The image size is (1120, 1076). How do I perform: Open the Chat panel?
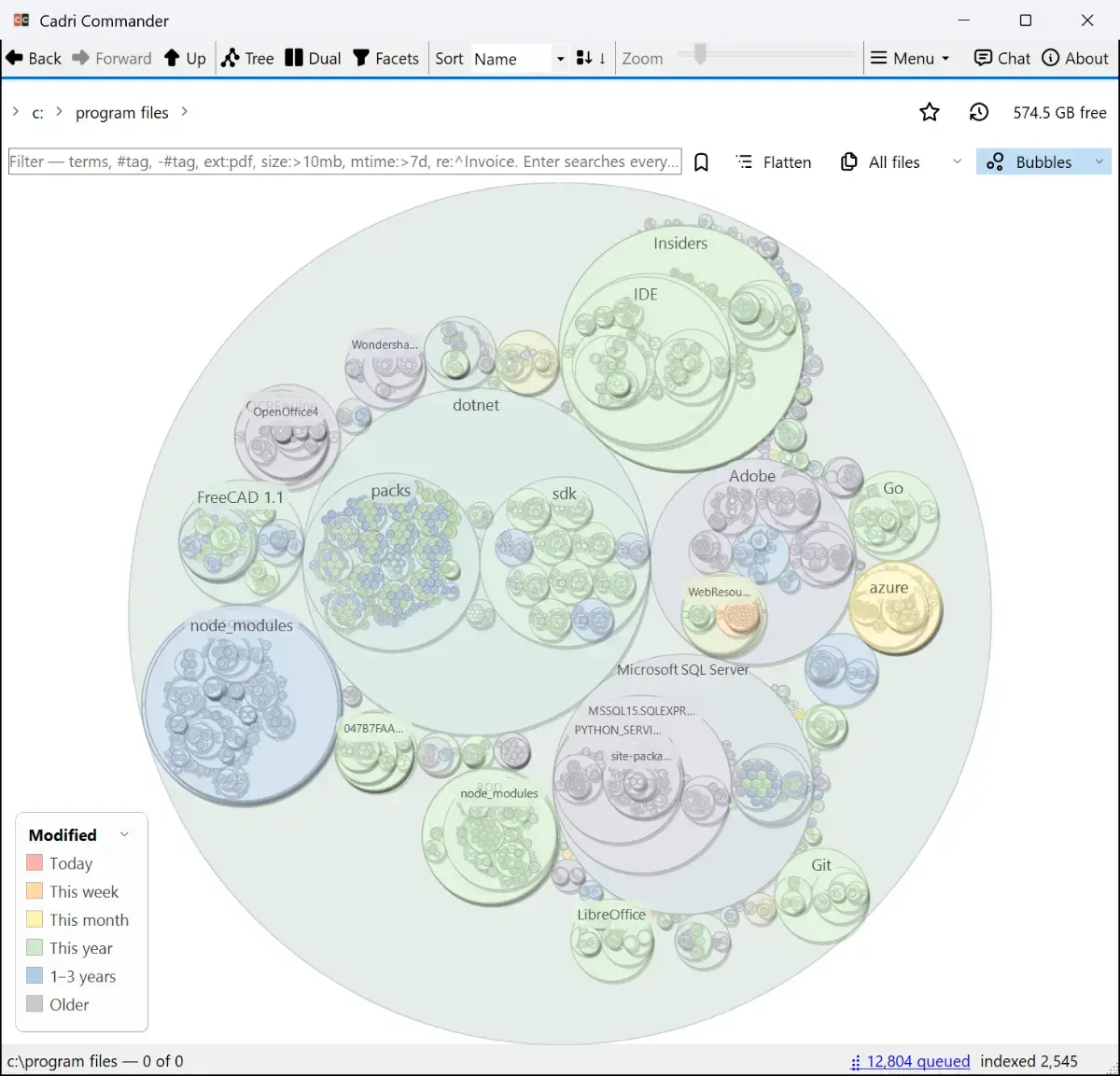(x=1001, y=58)
